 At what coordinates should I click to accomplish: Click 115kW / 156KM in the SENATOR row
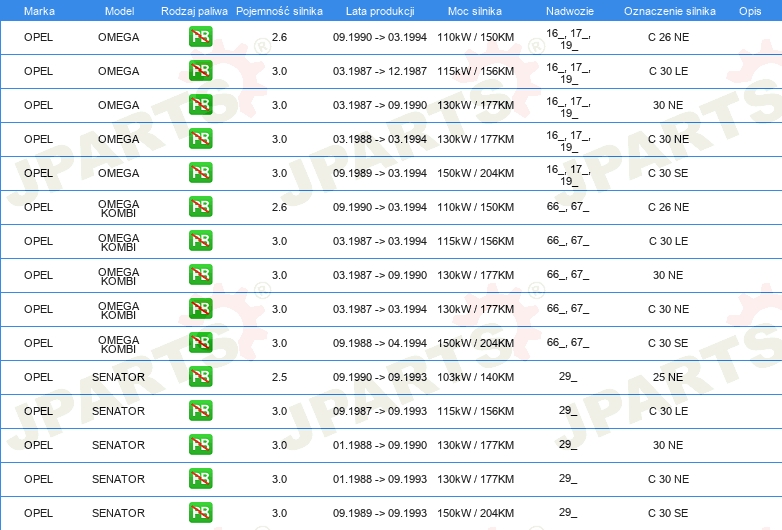pyautogui.click(x=475, y=411)
